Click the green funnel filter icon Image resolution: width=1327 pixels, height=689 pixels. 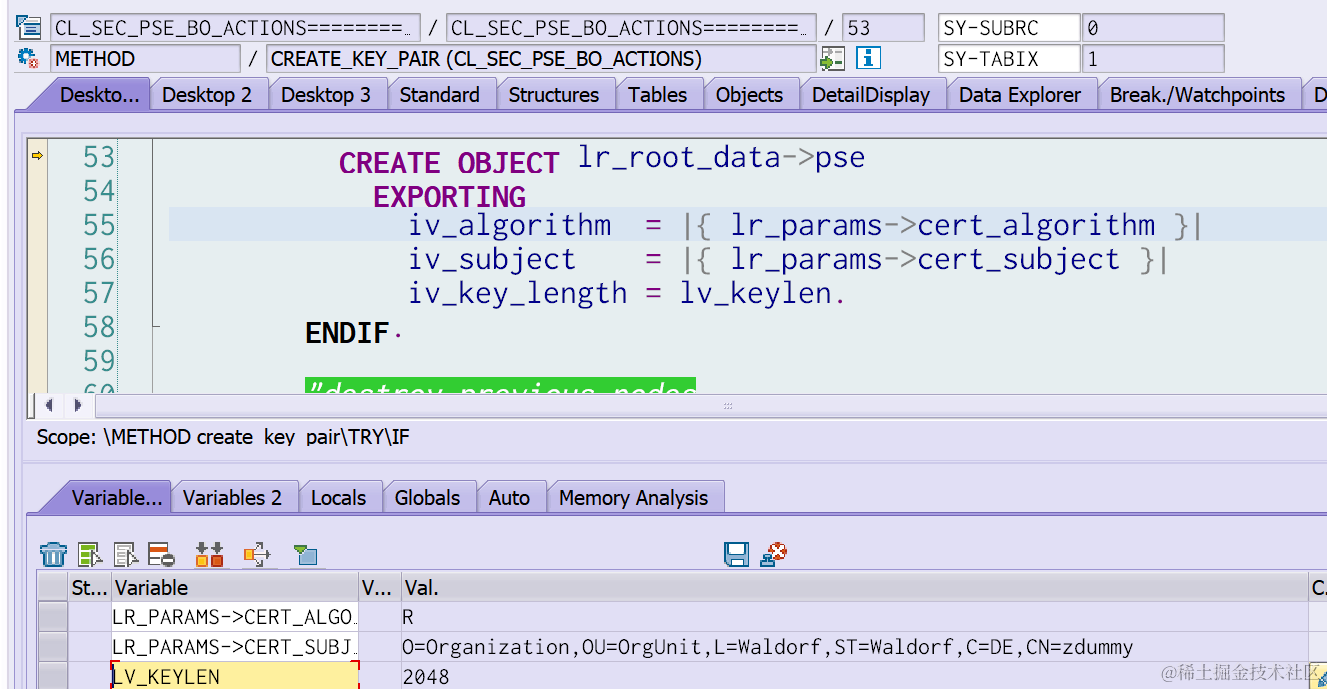tap(305, 555)
